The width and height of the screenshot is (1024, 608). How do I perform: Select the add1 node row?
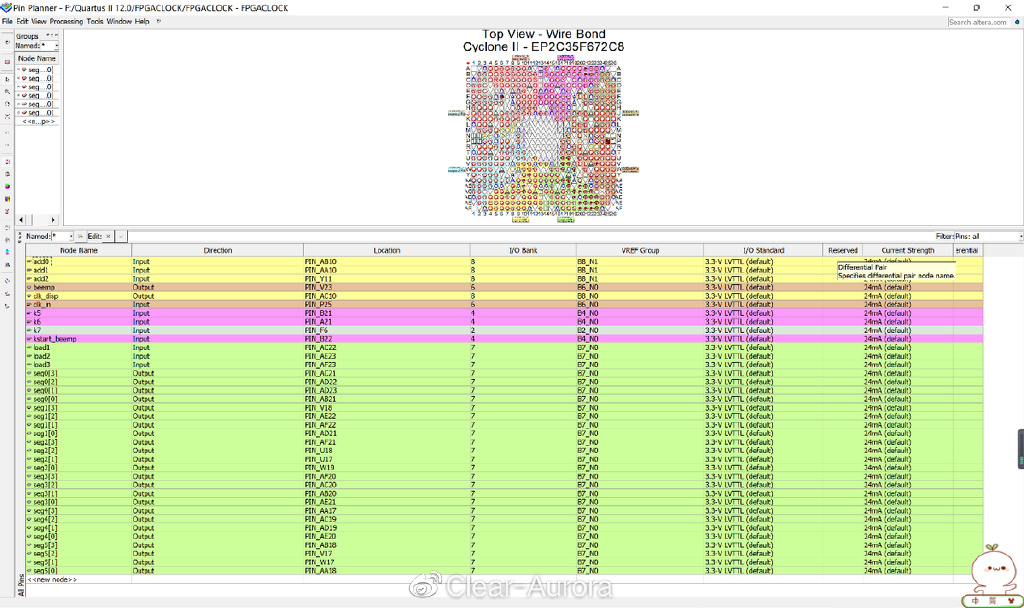504,270
